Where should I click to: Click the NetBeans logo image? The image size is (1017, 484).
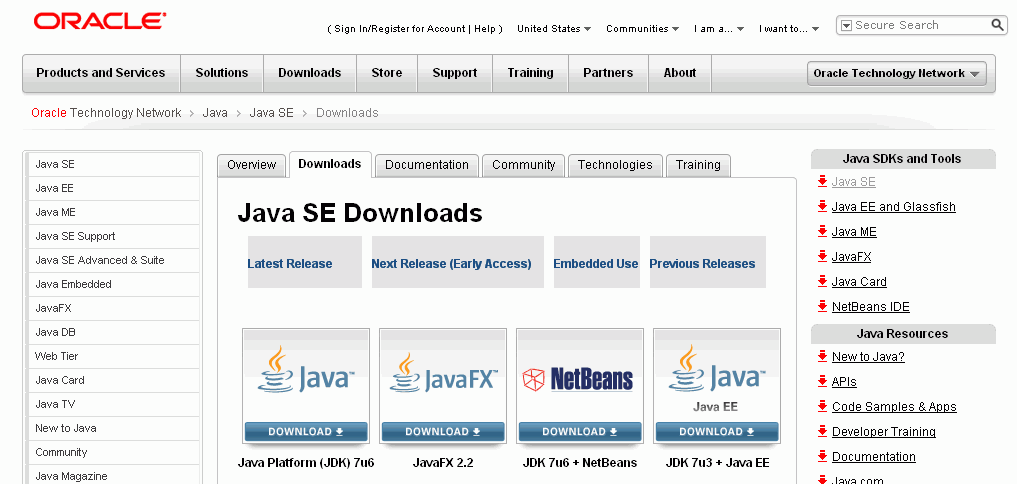coord(578,379)
